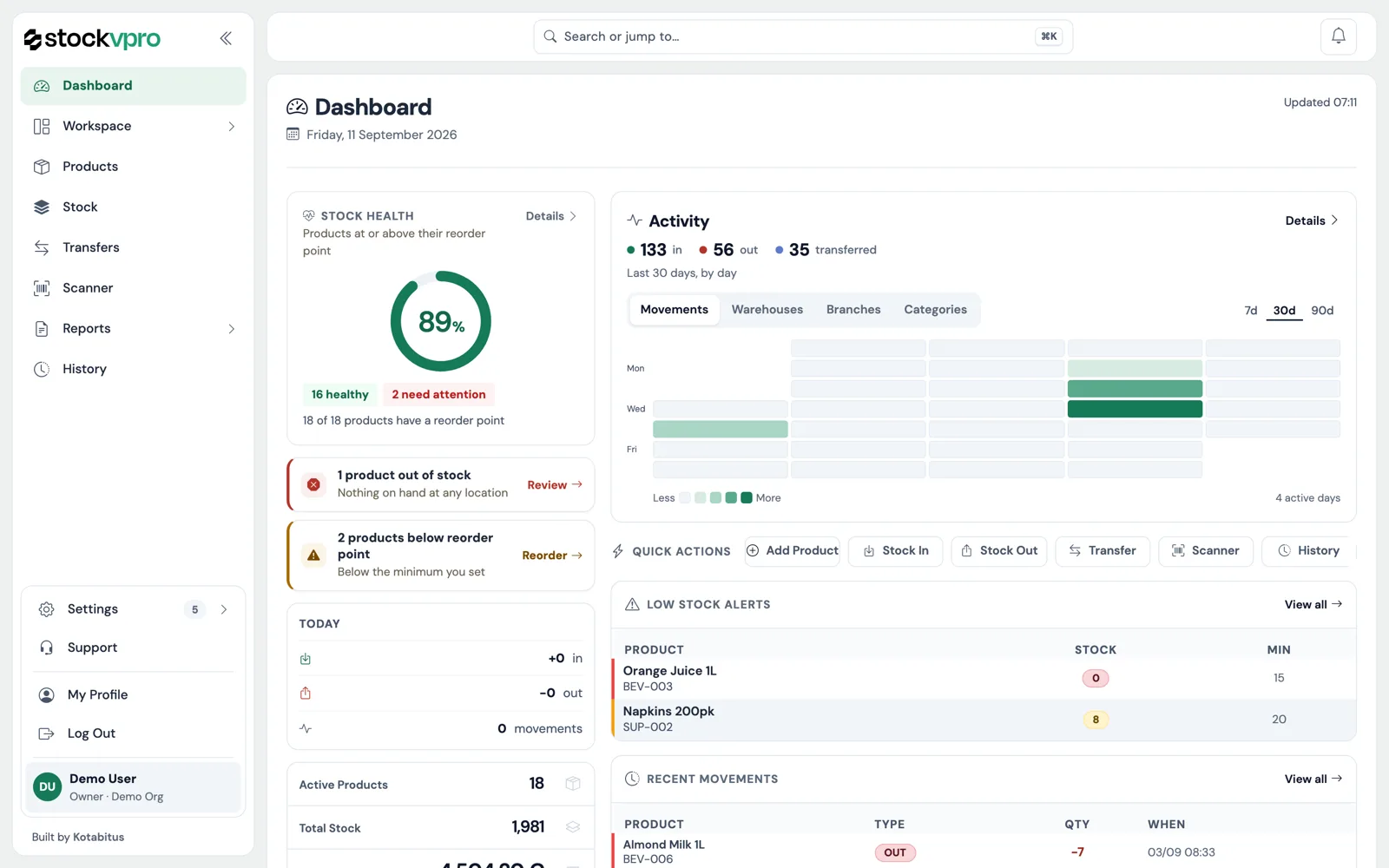Image resolution: width=1389 pixels, height=868 pixels.
Task: Switch Activity to Movements tab
Action: (675, 310)
